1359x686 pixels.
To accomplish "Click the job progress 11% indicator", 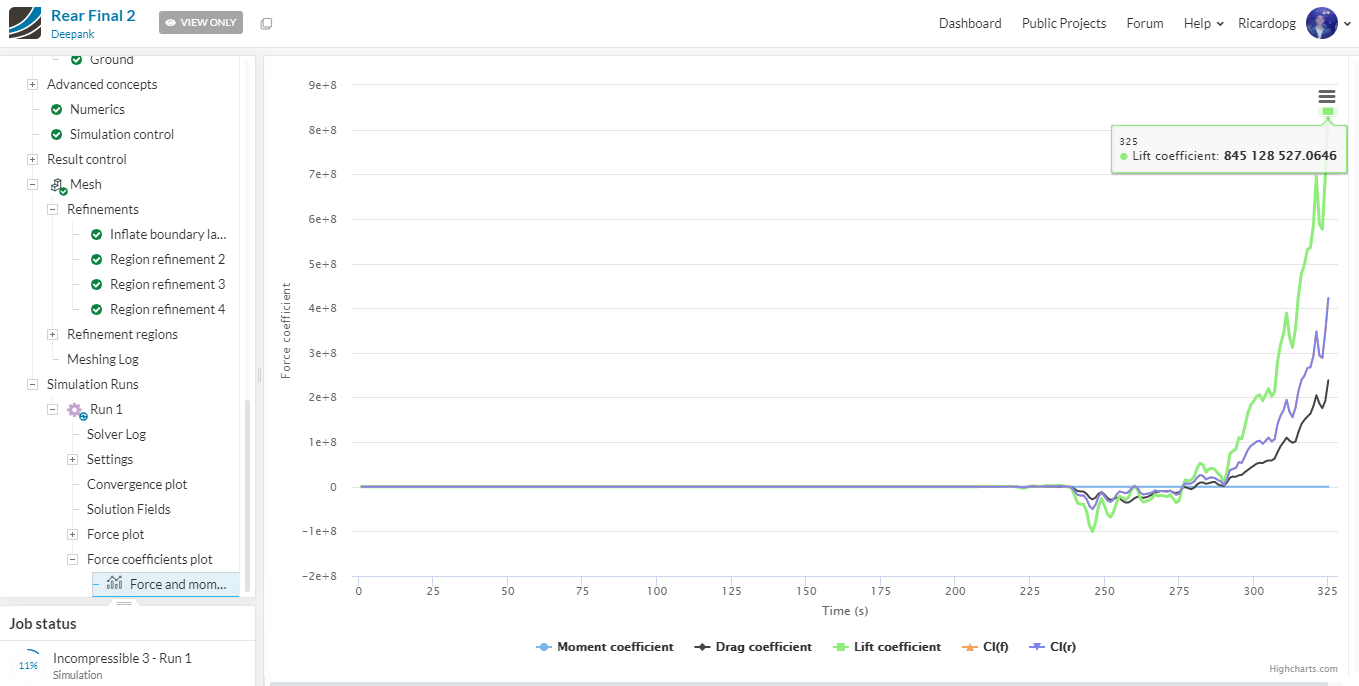I will 28,665.
